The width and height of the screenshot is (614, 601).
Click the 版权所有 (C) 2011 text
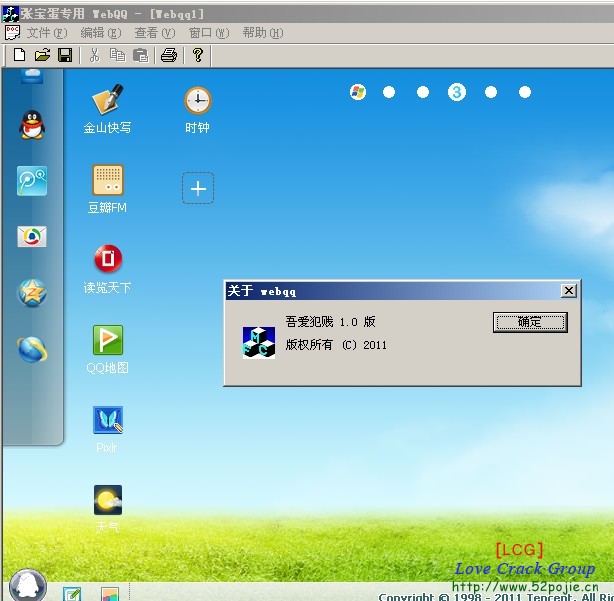tap(336, 345)
